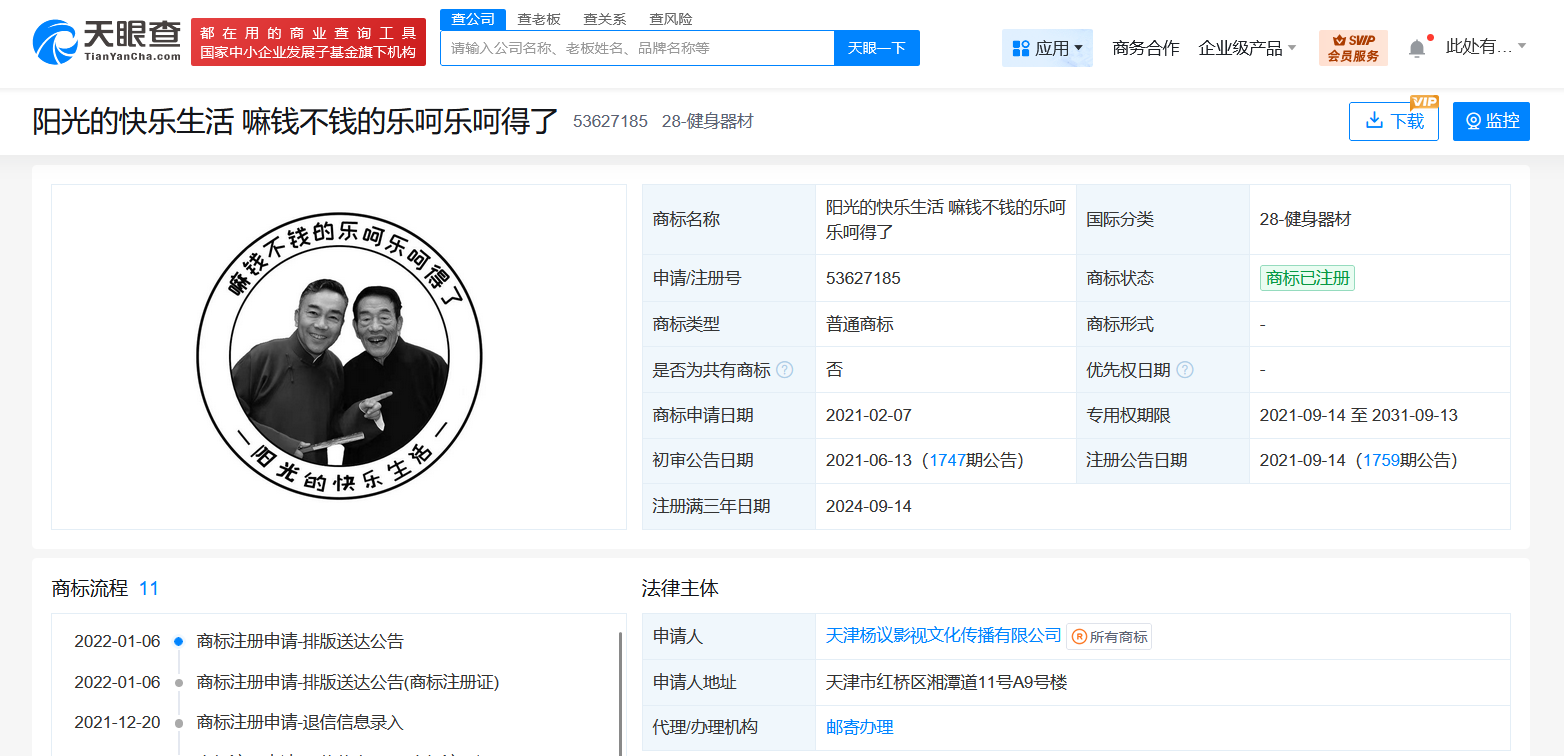This screenshot has height=756, width=1564.
Task: Click the 下载 download button
Action: point(1393,121)
